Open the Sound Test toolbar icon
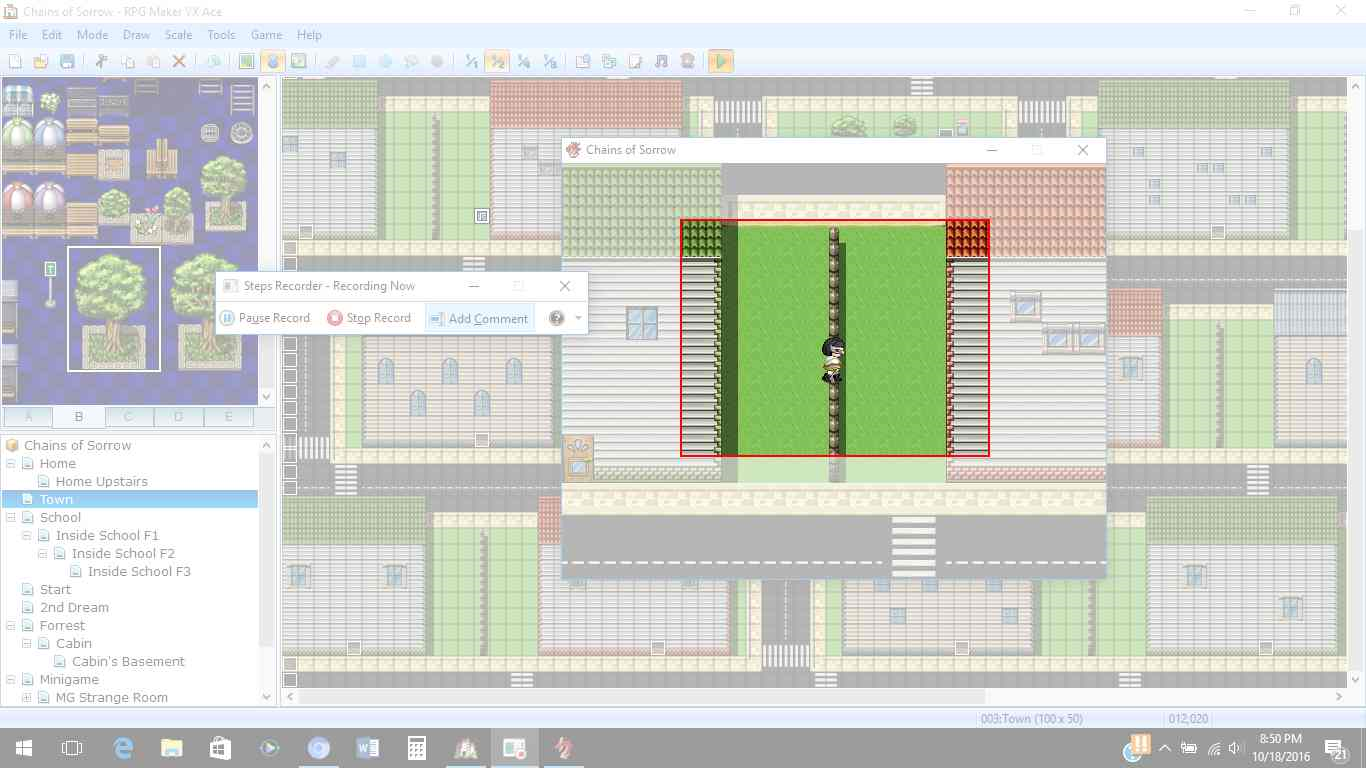1366x768 pixels. (661, 61)
